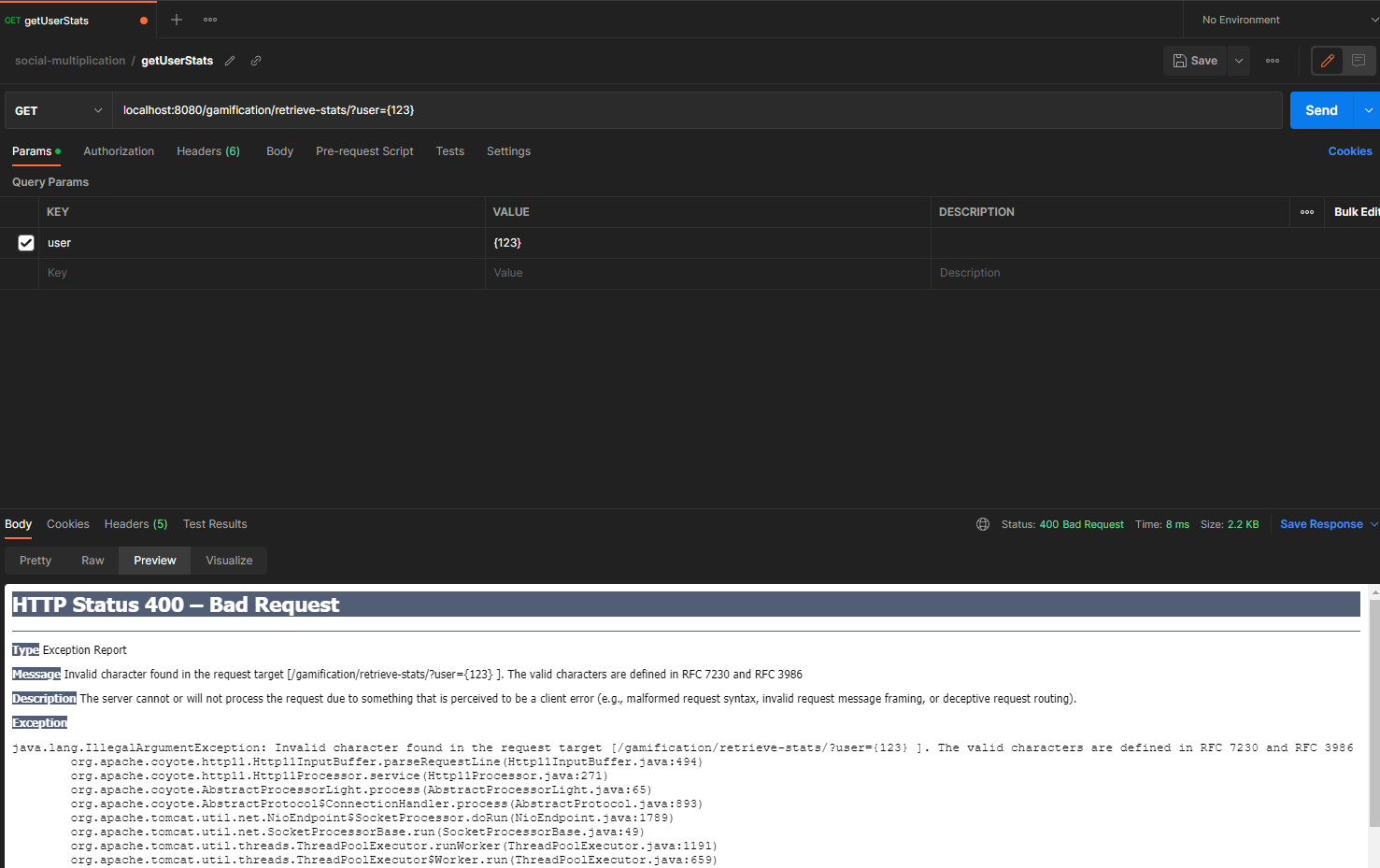The height and width of the screenshot is (868, 1380).
Task: Edit the user key cell
Action: pyautogui.click(x=262, y=243)
